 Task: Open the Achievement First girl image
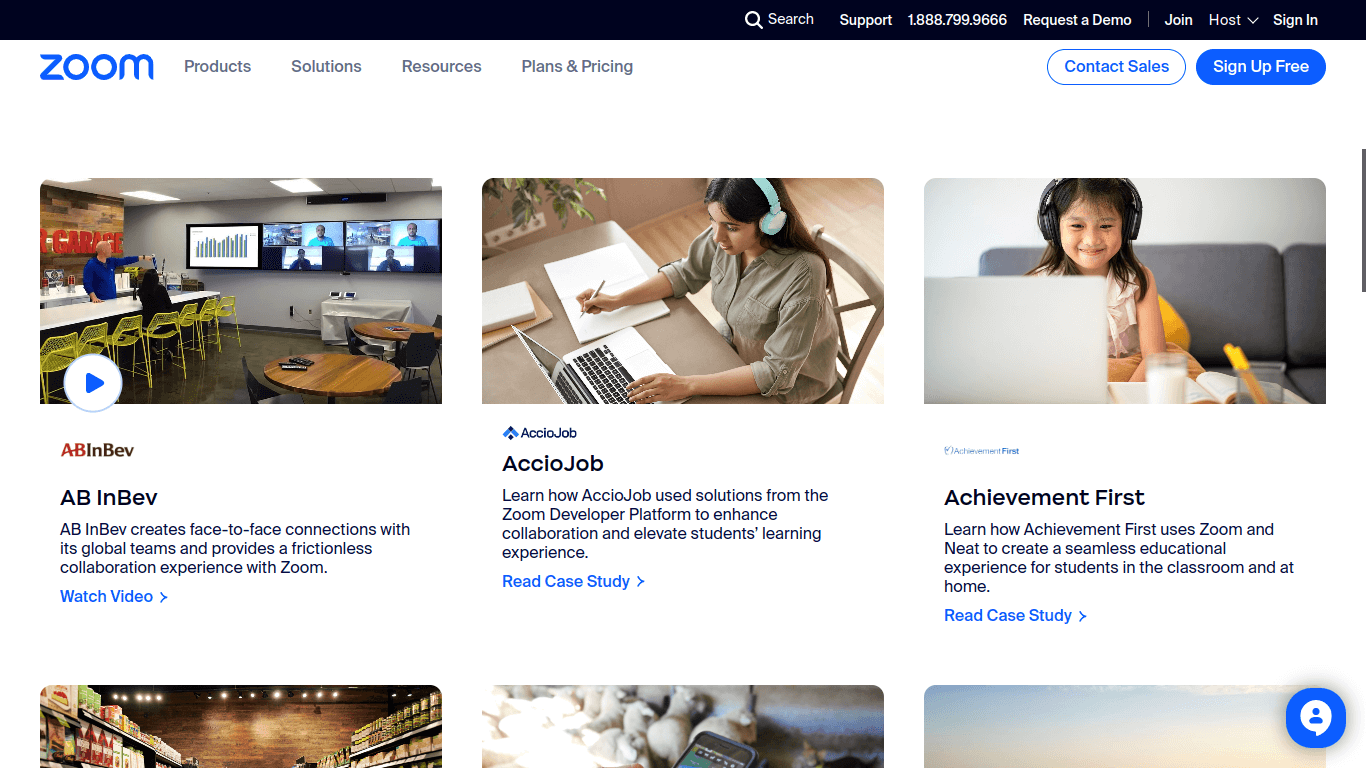click(1125, 291)
